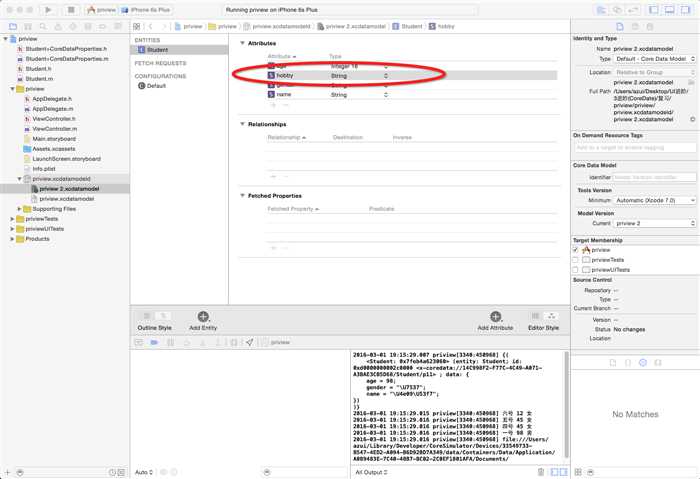Activate breakpoints toggle in debug bar

[154, 342]
